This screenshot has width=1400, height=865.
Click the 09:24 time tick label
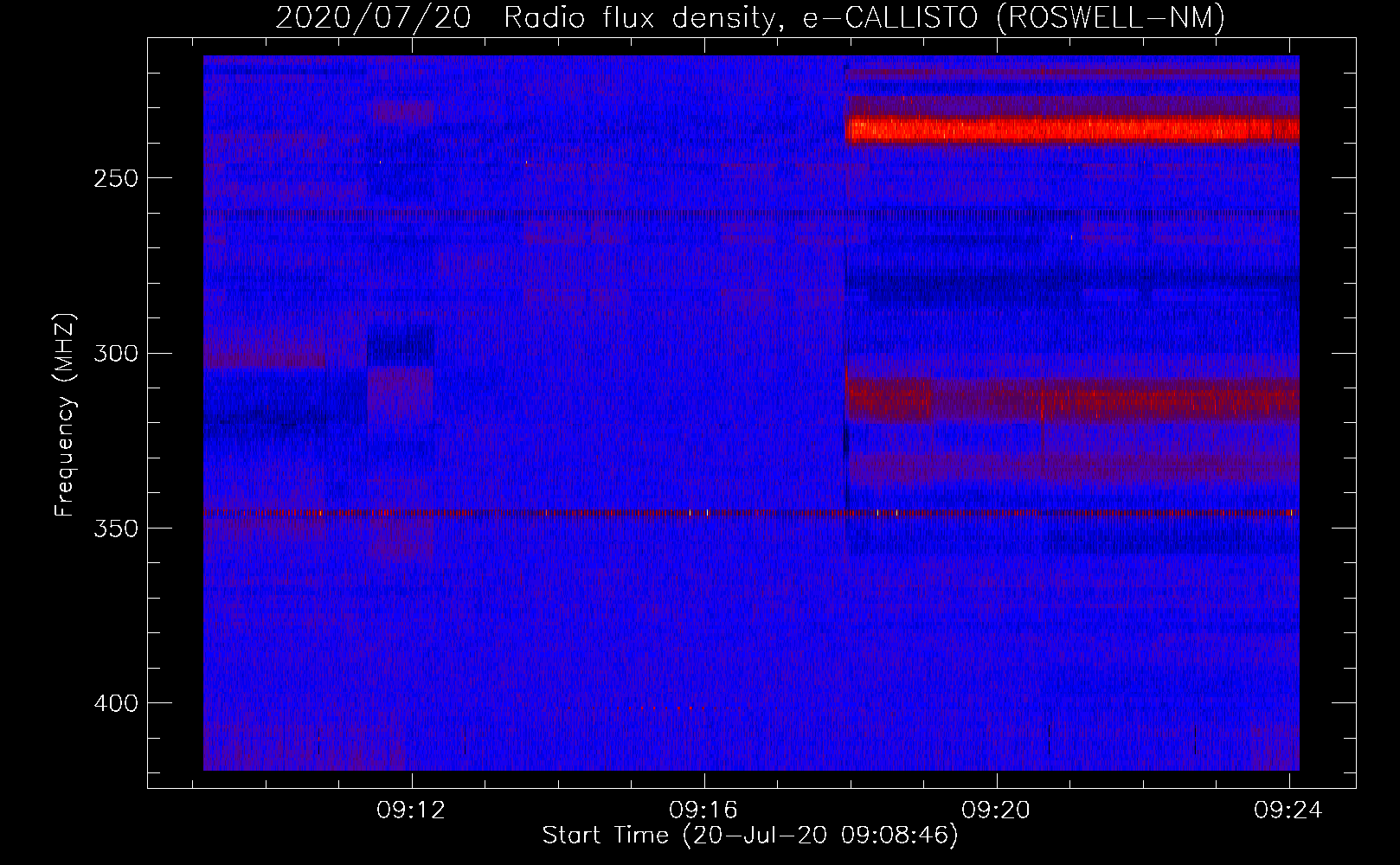click(x=1288, y=810)
